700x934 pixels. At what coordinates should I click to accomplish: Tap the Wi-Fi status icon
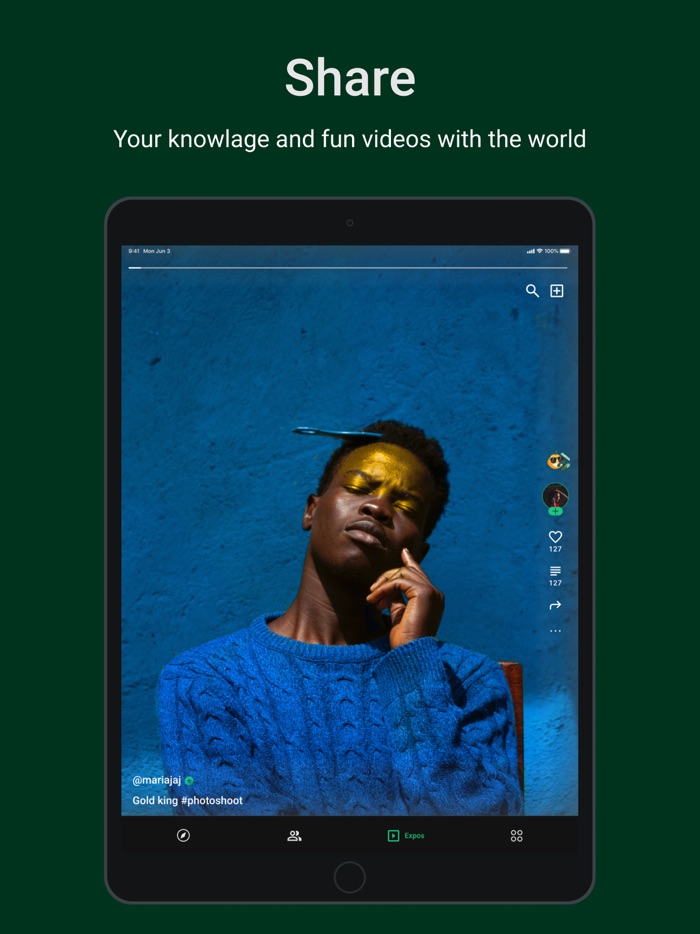coord(540,251)
